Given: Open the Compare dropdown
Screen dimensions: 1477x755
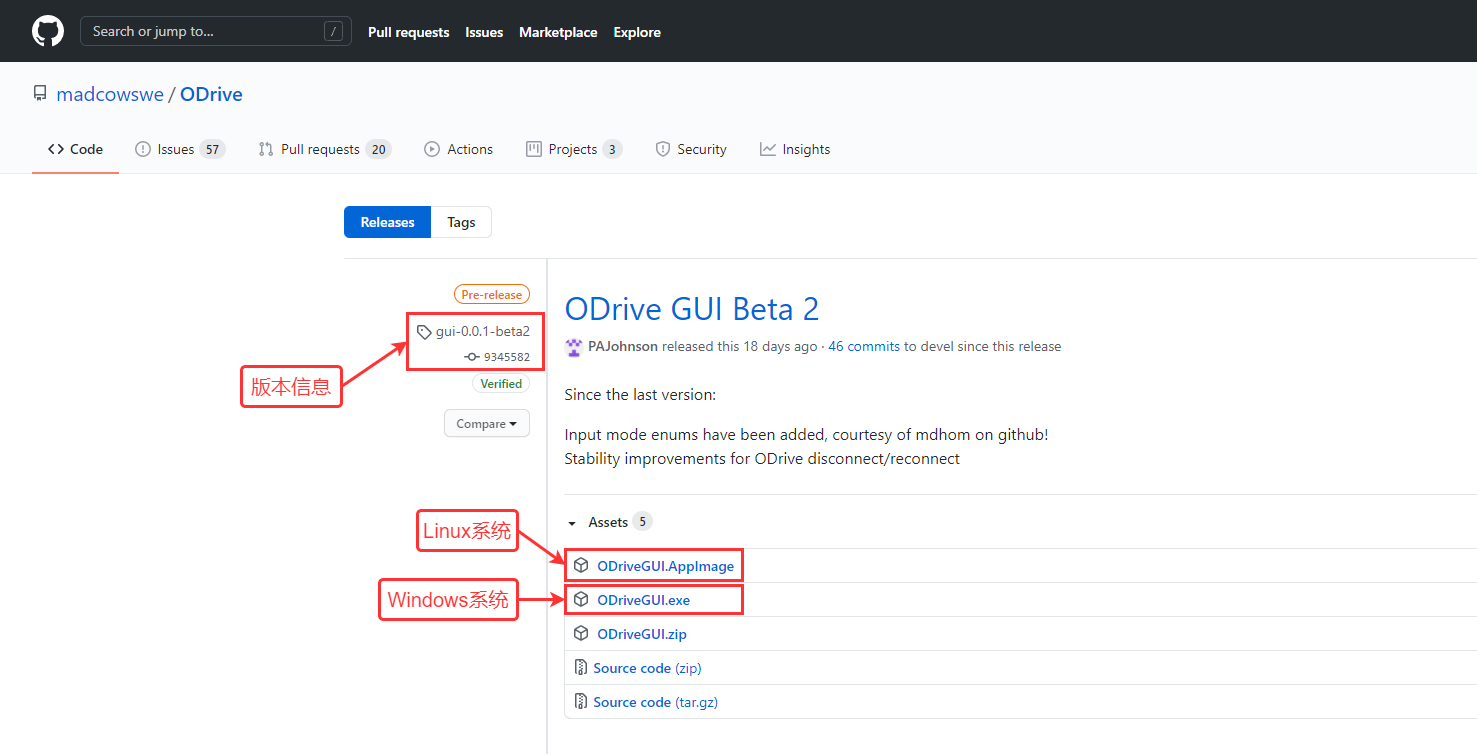Looking at the screenshot, I should 486,423.
